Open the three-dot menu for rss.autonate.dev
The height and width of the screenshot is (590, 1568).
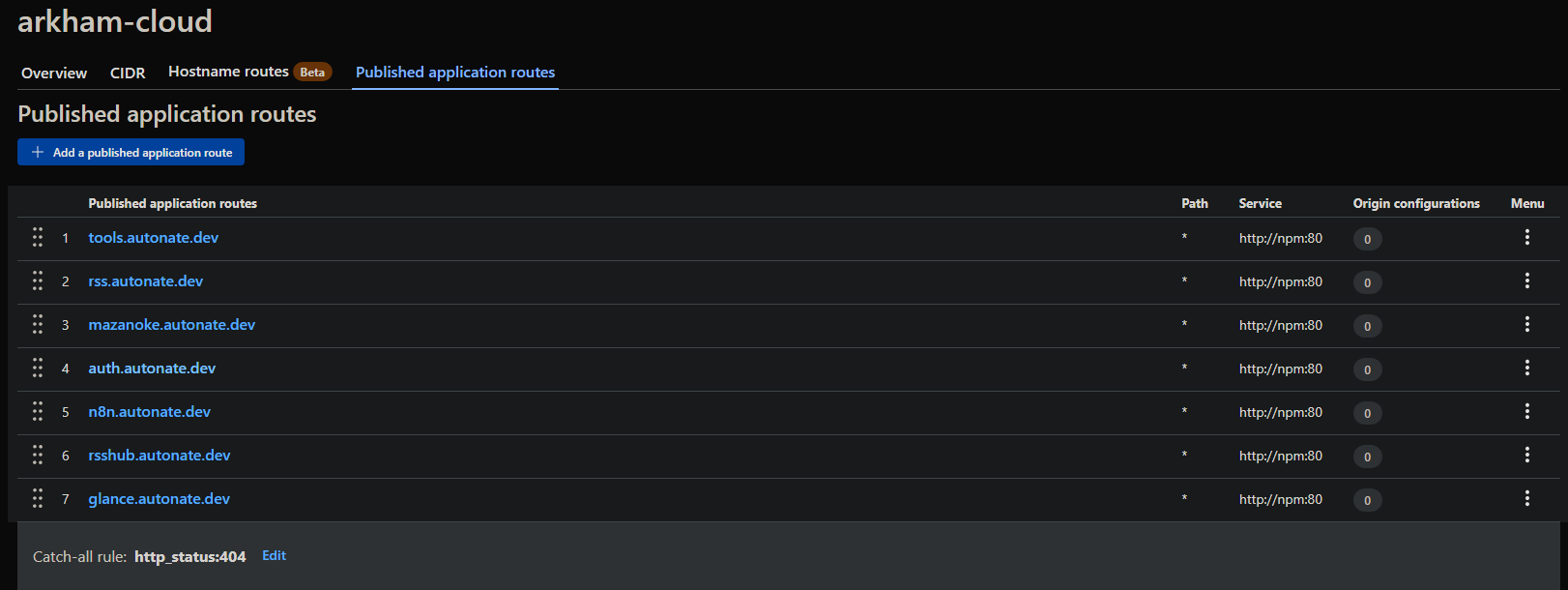tap(1526, 280)
